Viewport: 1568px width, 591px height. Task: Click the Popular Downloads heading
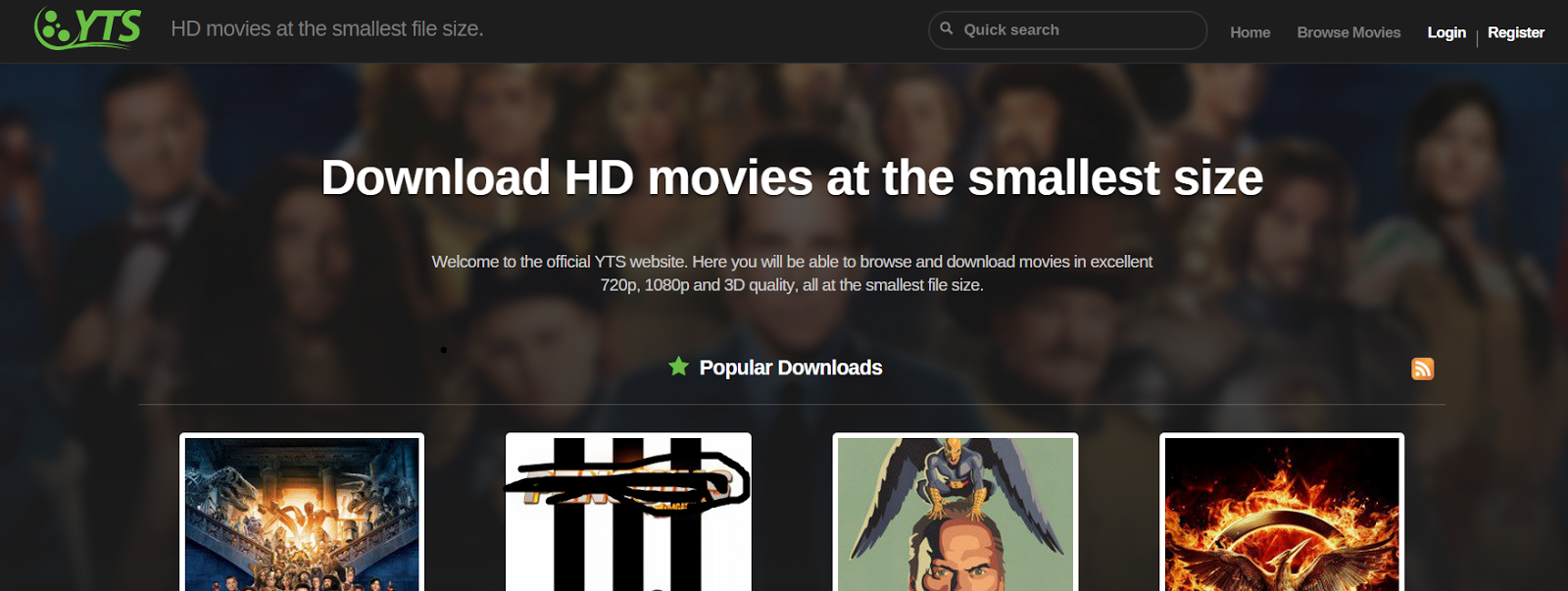coord(790,368)
